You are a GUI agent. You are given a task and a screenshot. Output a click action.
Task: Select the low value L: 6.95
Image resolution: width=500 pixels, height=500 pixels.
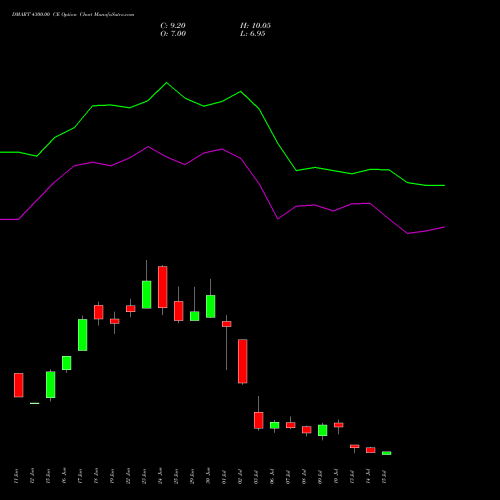tap(253, 34)
